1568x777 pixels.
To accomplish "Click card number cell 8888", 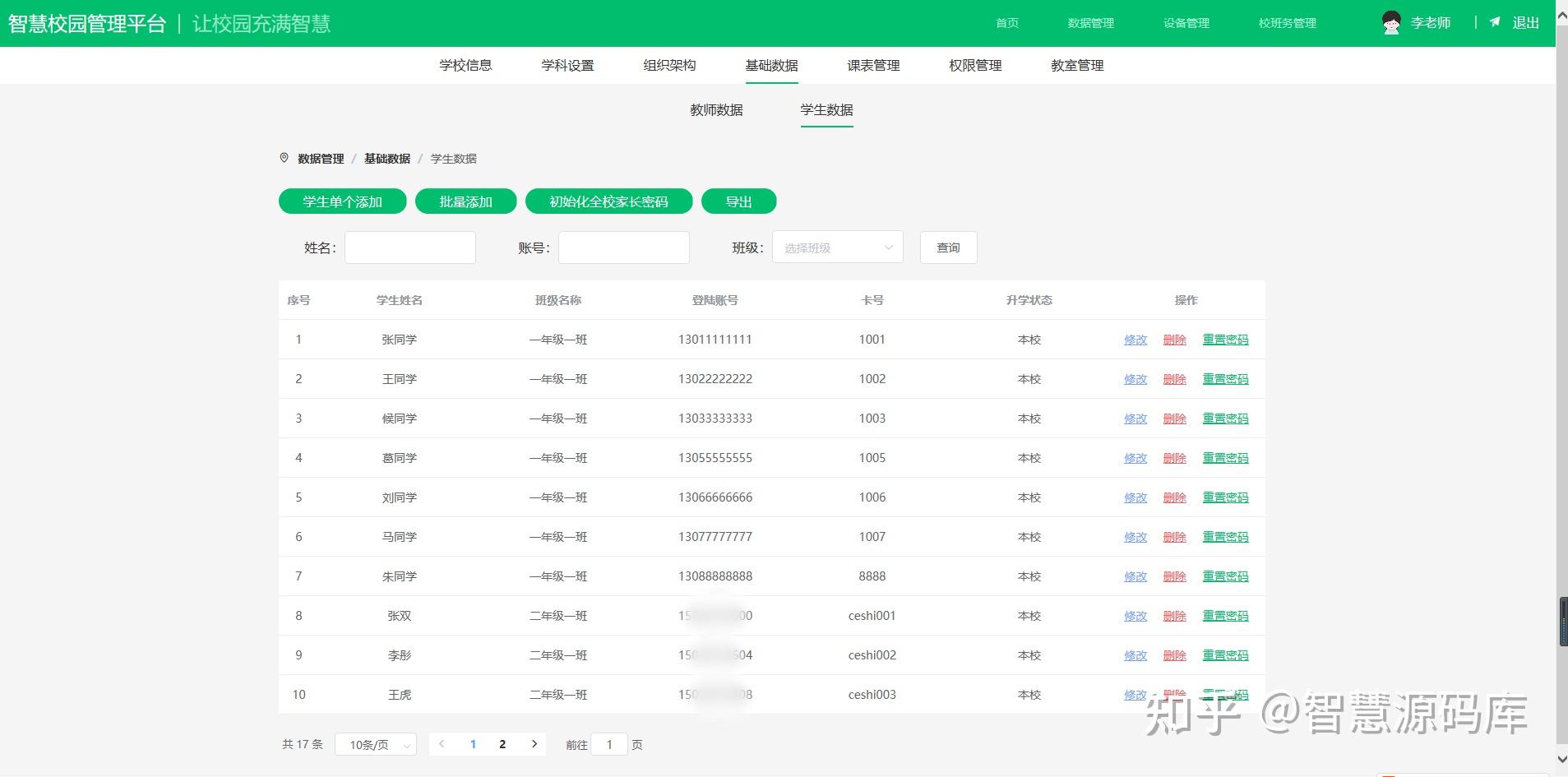I will point(872,576).
